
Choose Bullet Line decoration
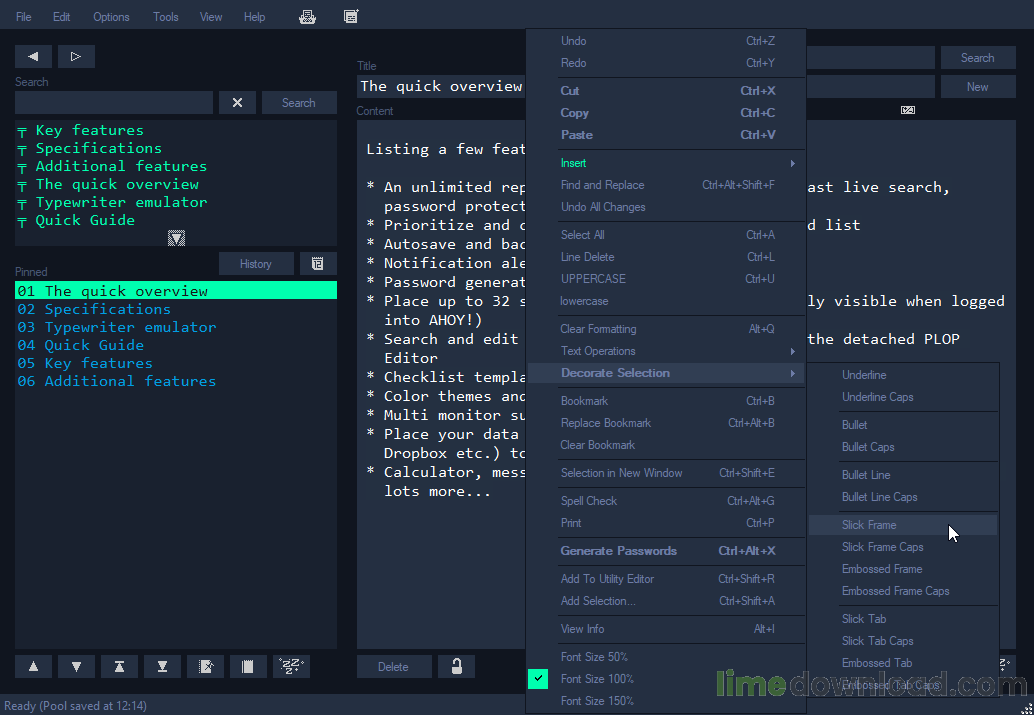click(x=902, y=475)
